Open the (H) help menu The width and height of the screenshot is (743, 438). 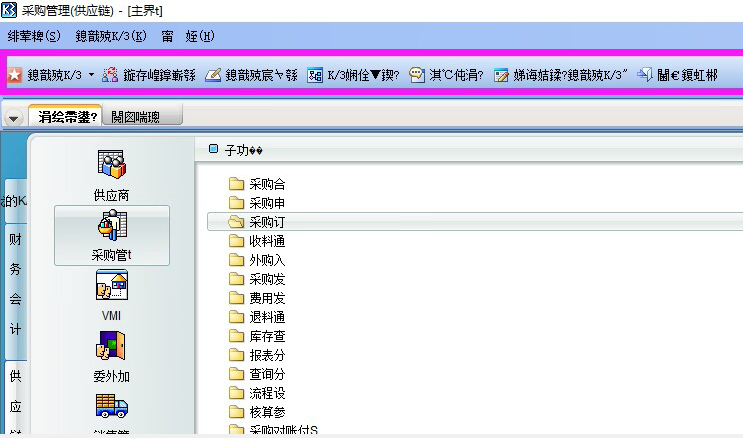click(201, 36)
